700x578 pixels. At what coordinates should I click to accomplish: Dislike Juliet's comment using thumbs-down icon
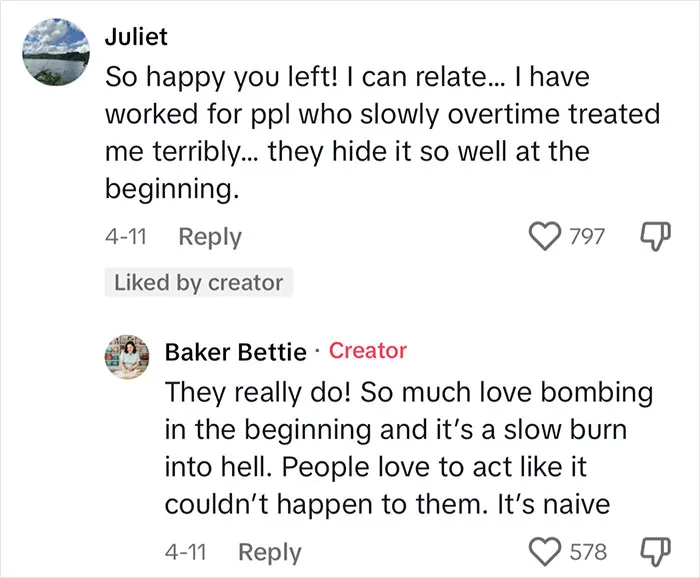[x=655, y=237]
